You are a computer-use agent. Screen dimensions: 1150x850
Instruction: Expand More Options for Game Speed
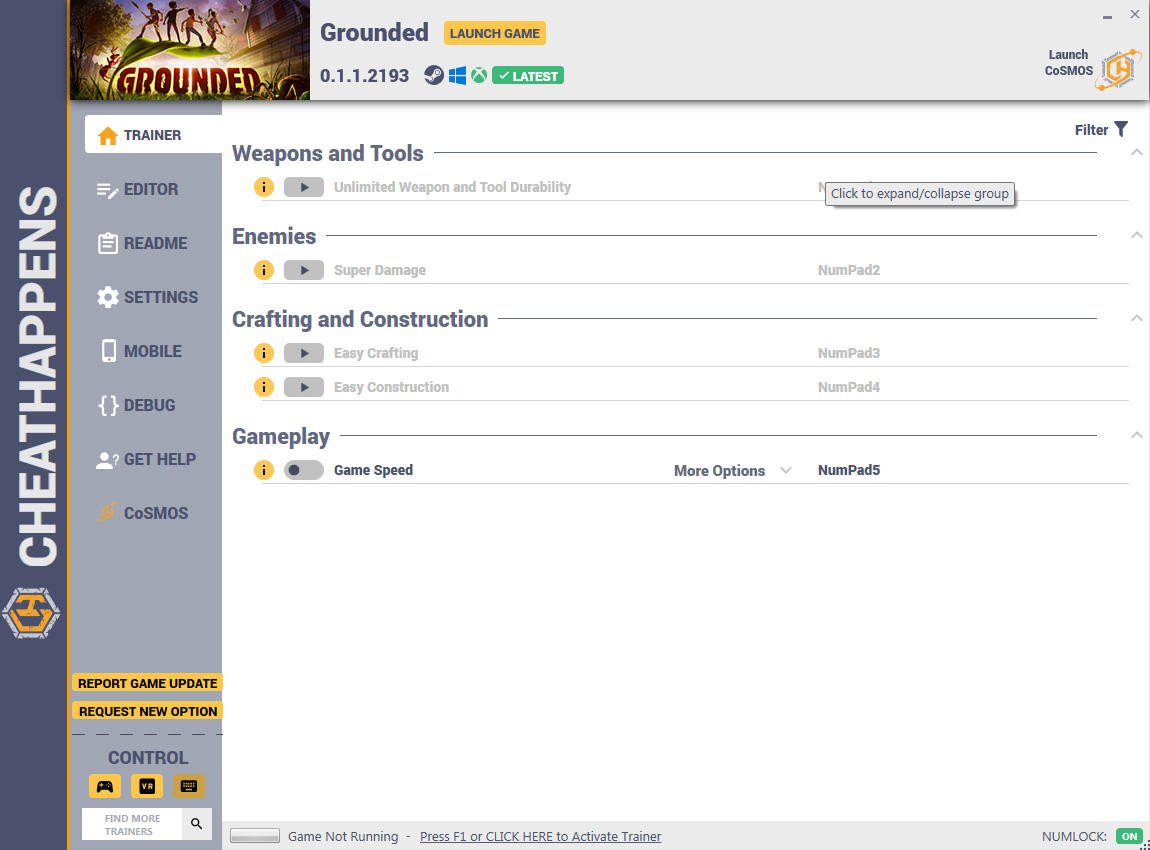[x=733, y=471]
